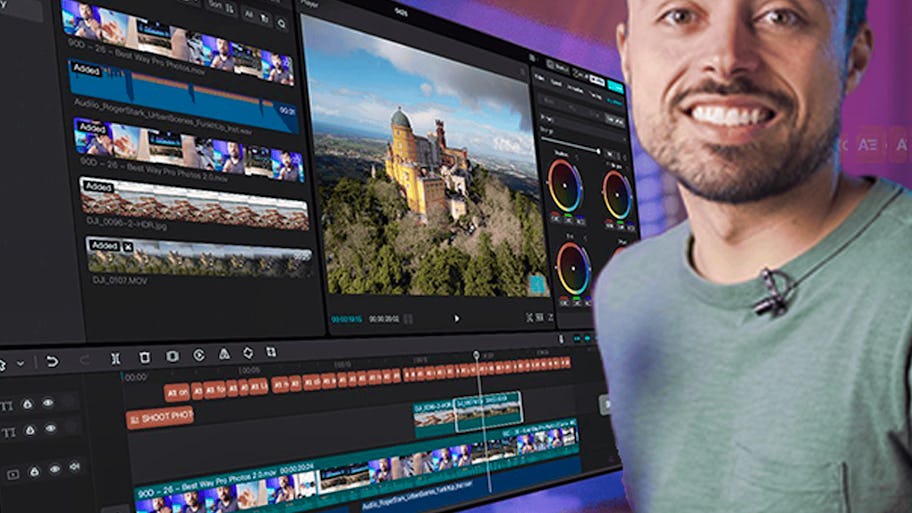
Task: Click the All filter in media panel
Action: (248, 15)
